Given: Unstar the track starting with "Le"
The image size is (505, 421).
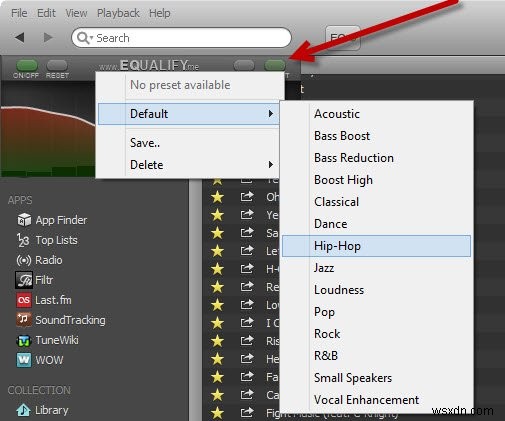Looking at the screenshot, I should (217, 251).
